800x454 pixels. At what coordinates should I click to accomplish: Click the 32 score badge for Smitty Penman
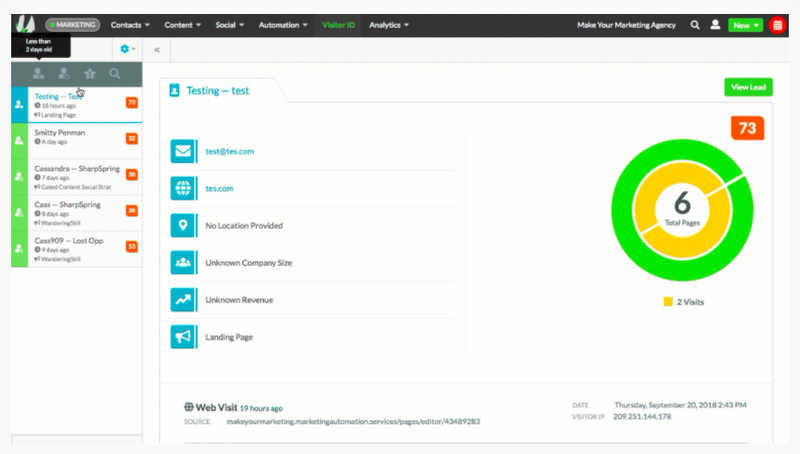click(132, 138)
